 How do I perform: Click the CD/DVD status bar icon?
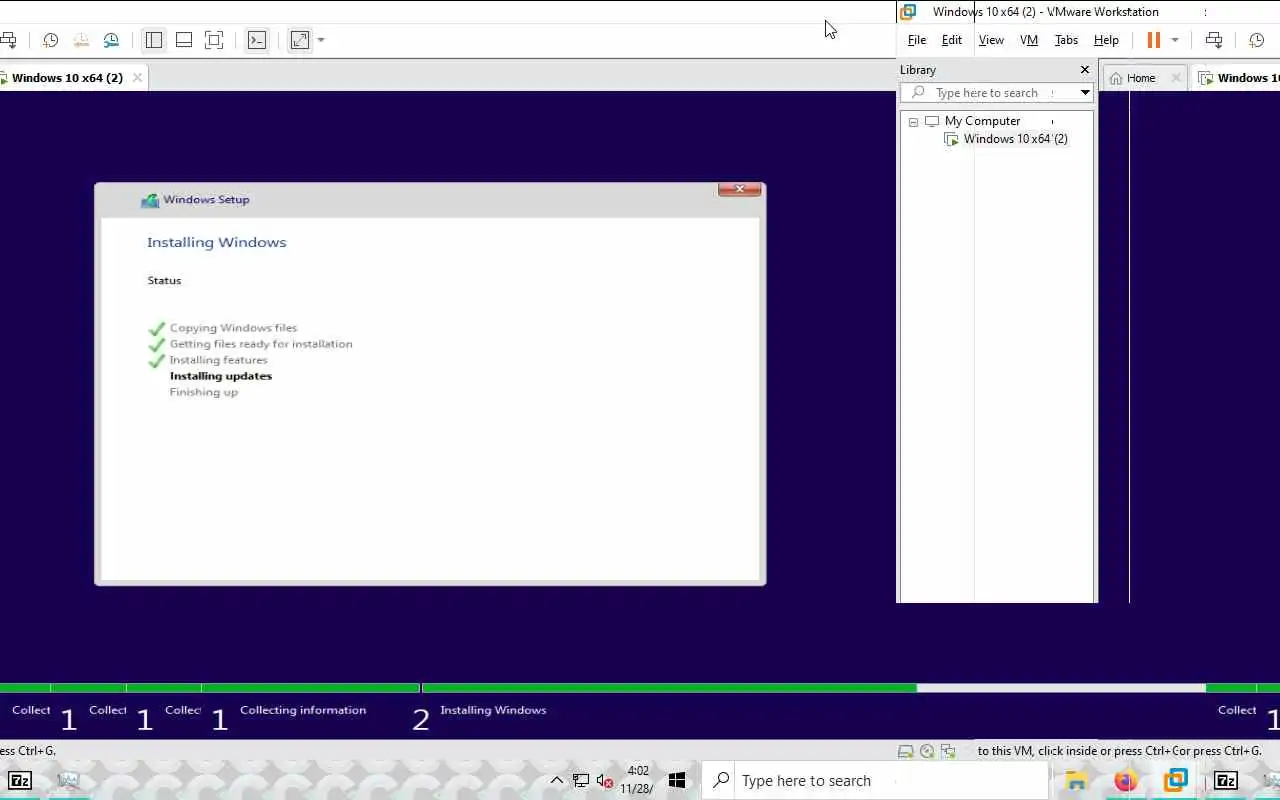tap(927, 751)
